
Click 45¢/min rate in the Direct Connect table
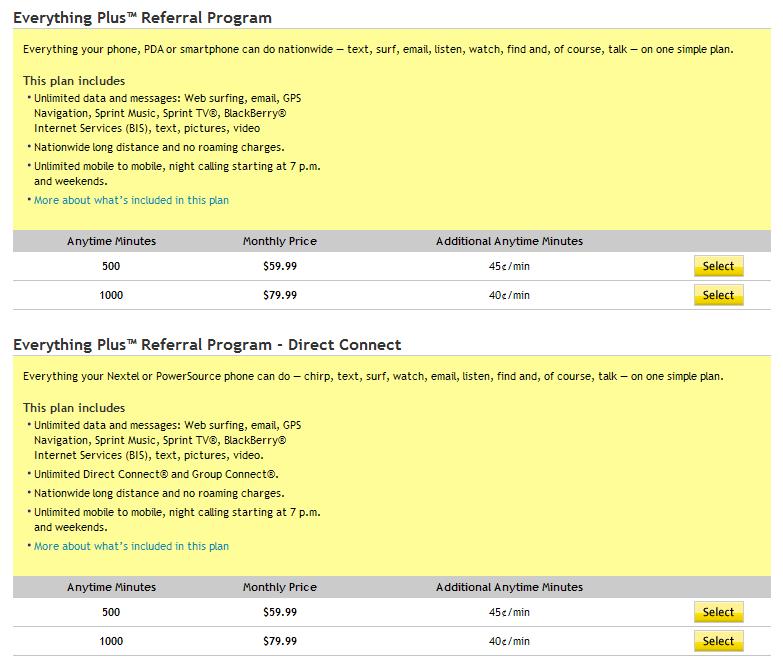point(509,612)
